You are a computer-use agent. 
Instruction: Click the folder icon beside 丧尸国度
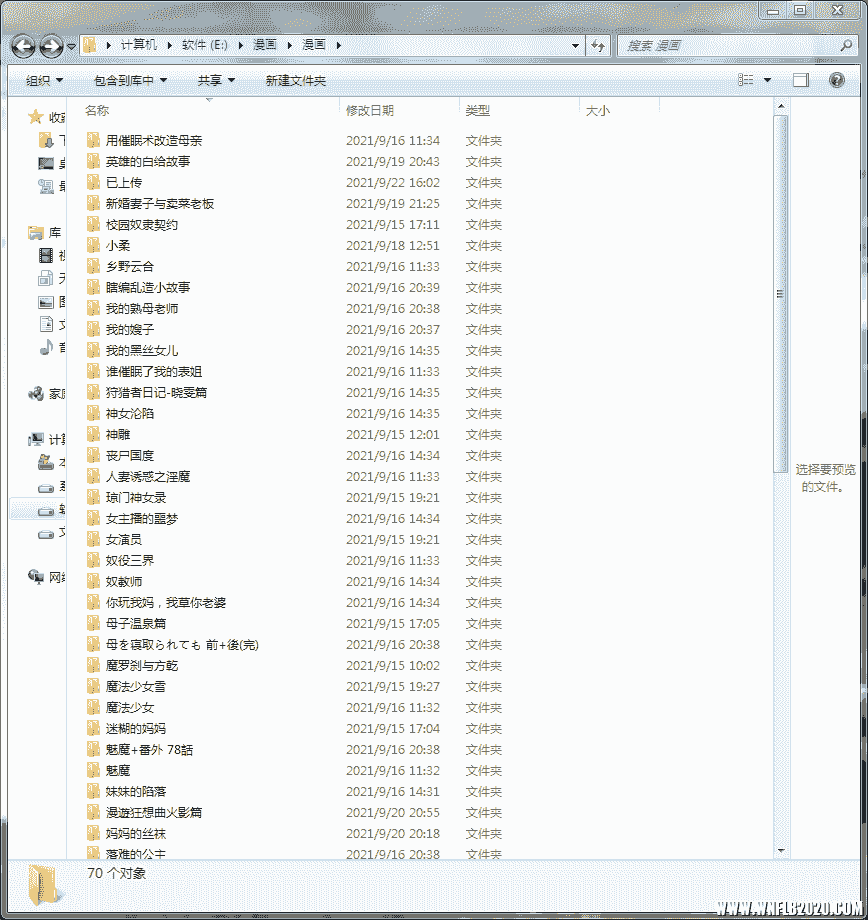coord(93,455)
